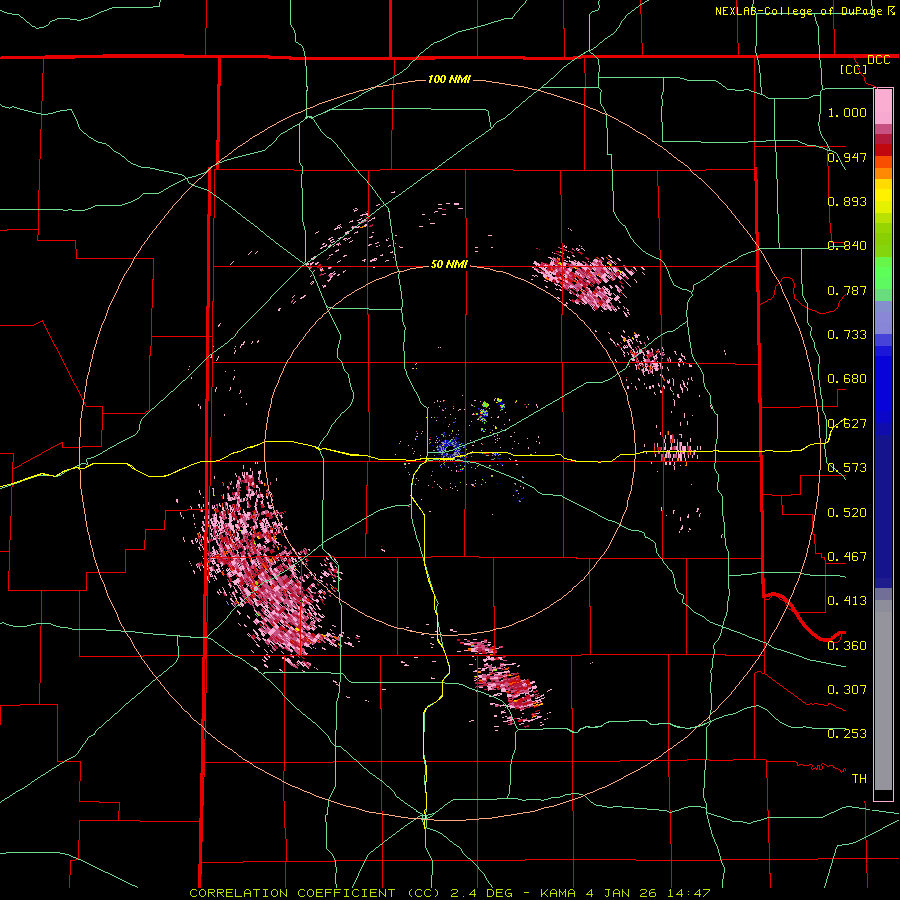Click the NEXLAB-College of DuPage watermark text

pyautogui.click(x=804, y=11)
